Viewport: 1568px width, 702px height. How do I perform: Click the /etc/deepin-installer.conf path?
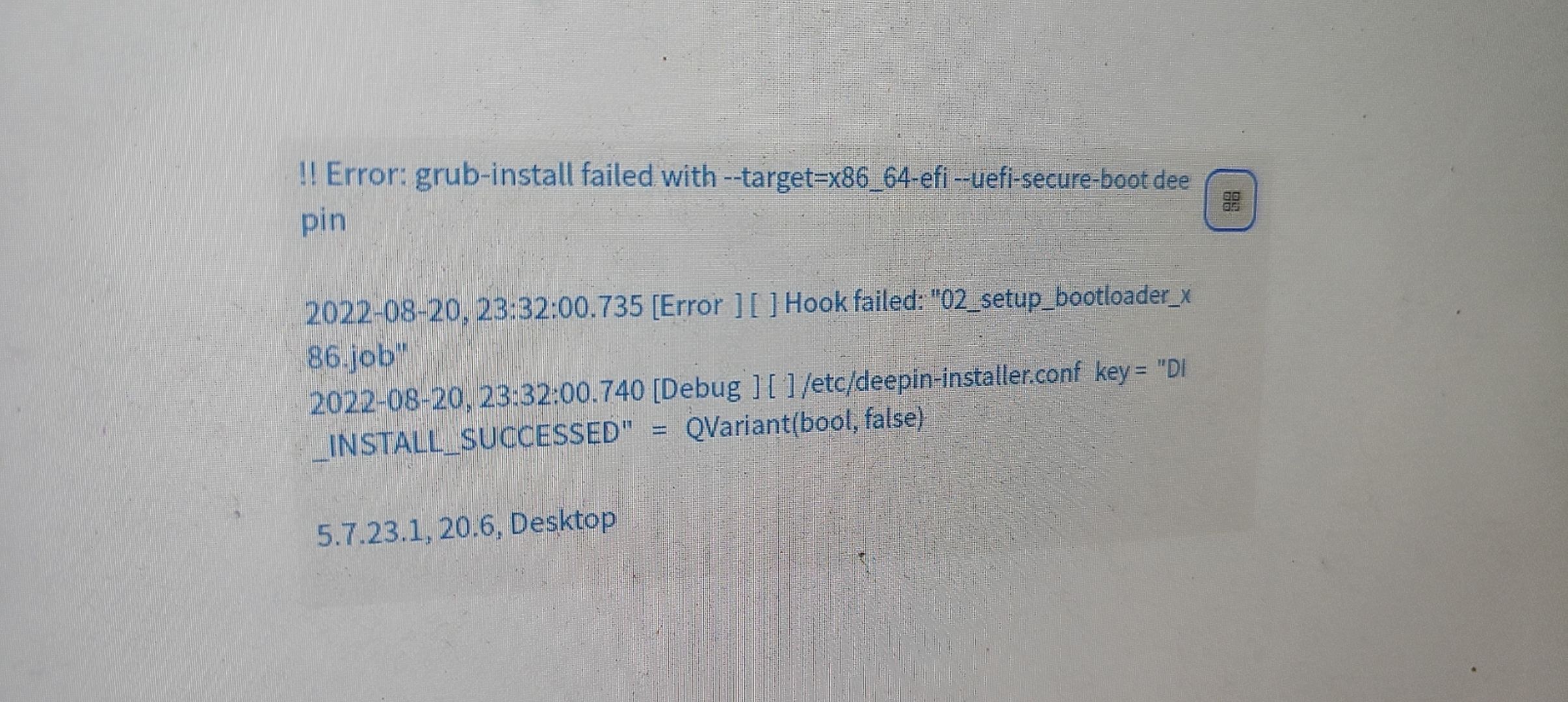pyautogui.click(x=941, y=380)
